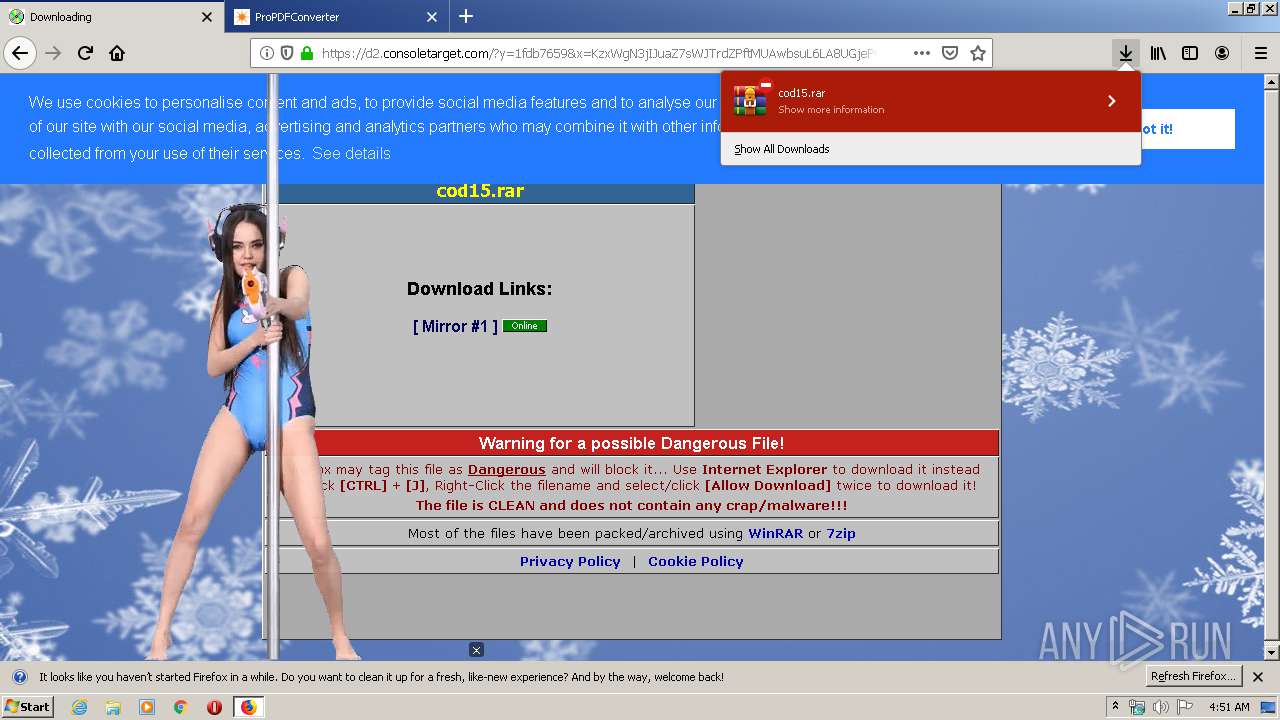1280x720 pixels.
Task: Open tracking protection shield icon
Action: click(287, 53)
